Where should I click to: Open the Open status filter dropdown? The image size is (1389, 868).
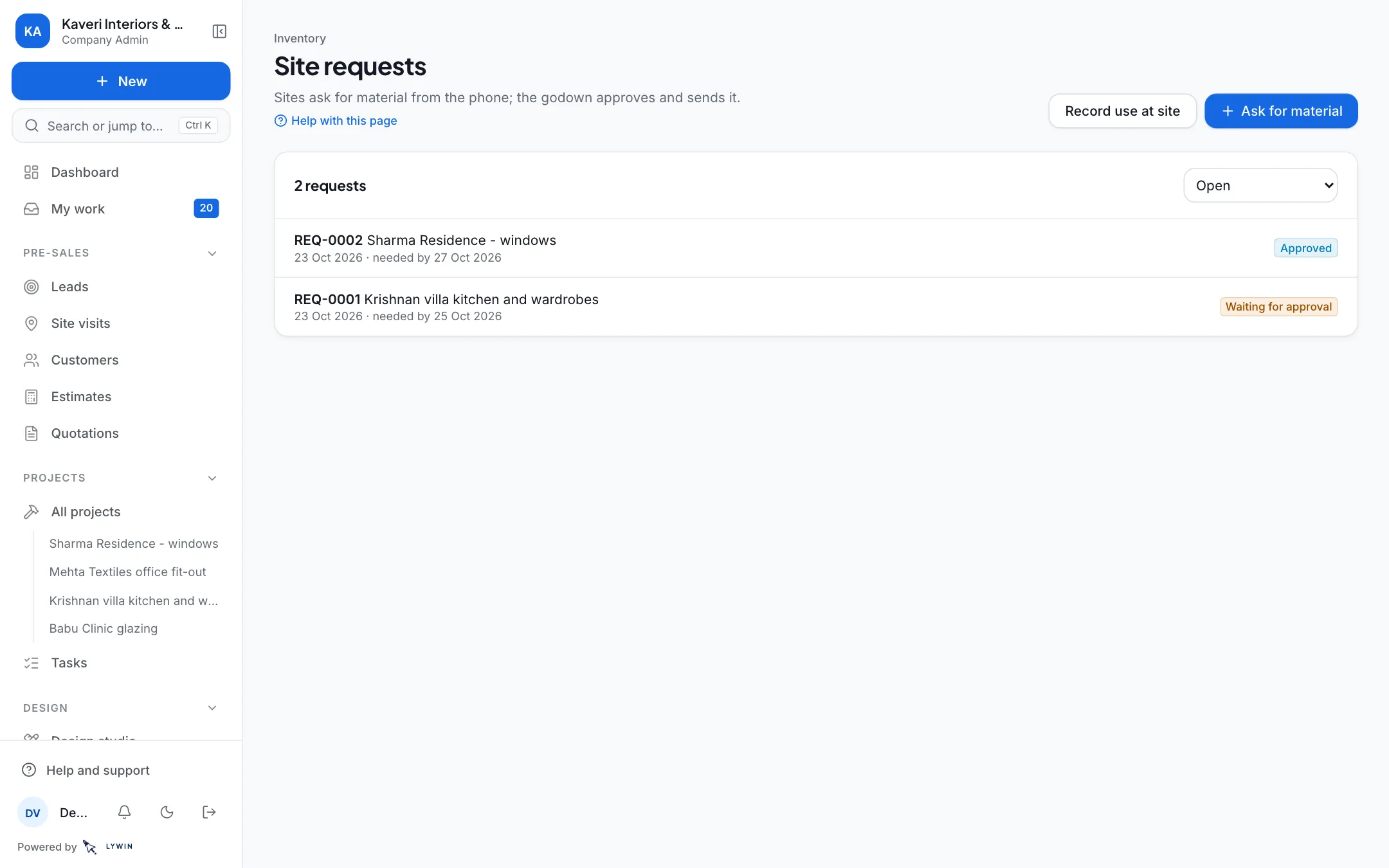pyautogui.click(x=1260, y=186)
